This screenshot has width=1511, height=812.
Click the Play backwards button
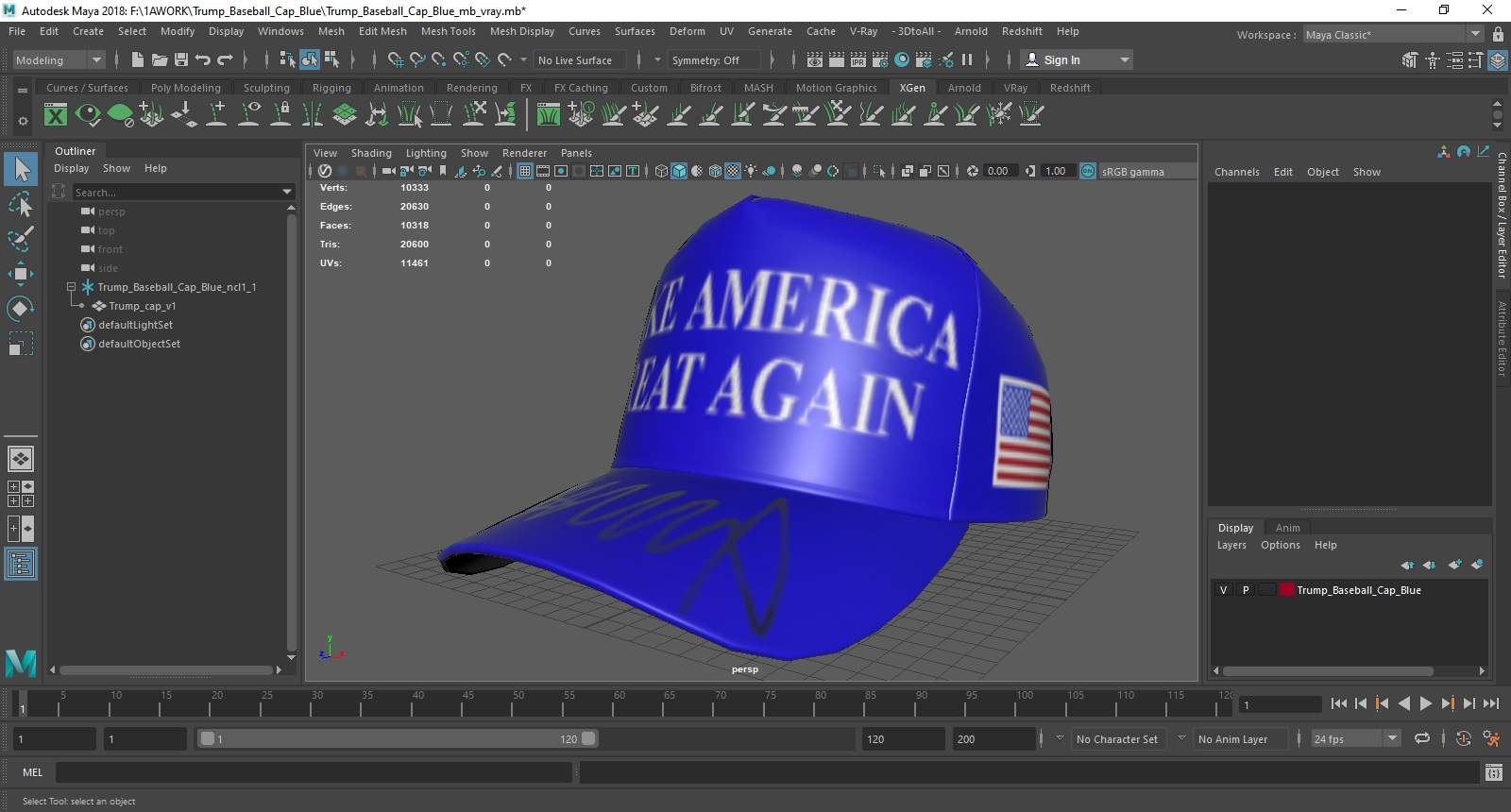[1404, 703]
